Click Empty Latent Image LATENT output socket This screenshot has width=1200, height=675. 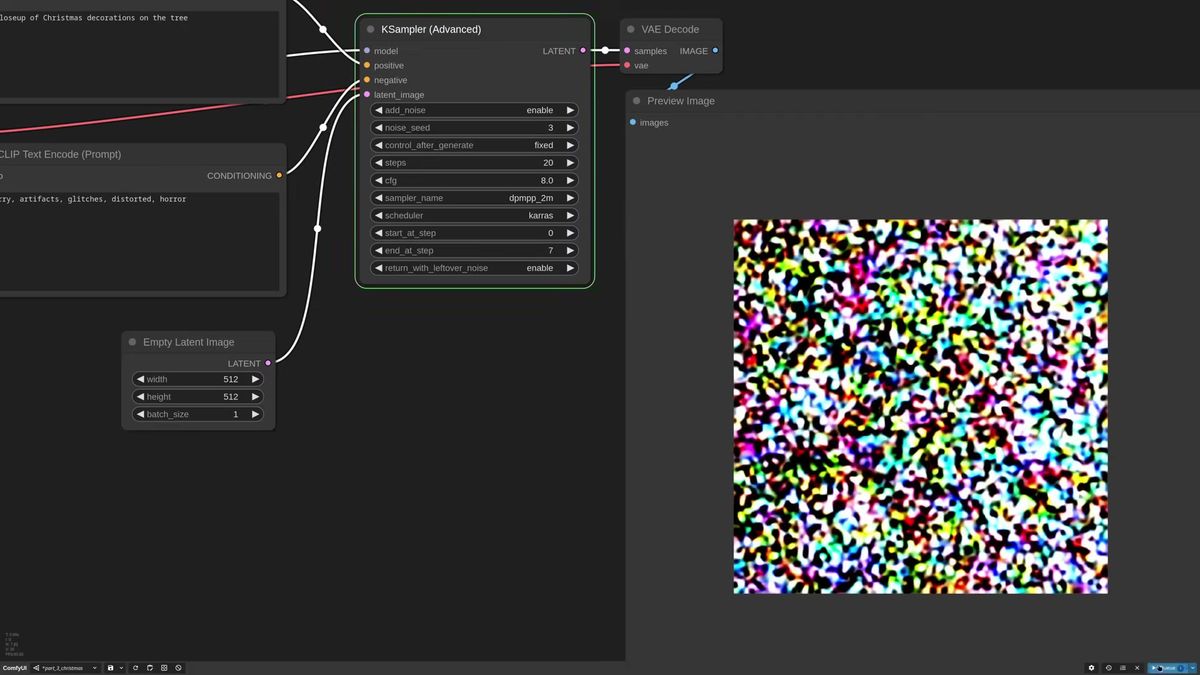[x=268, y=363]
